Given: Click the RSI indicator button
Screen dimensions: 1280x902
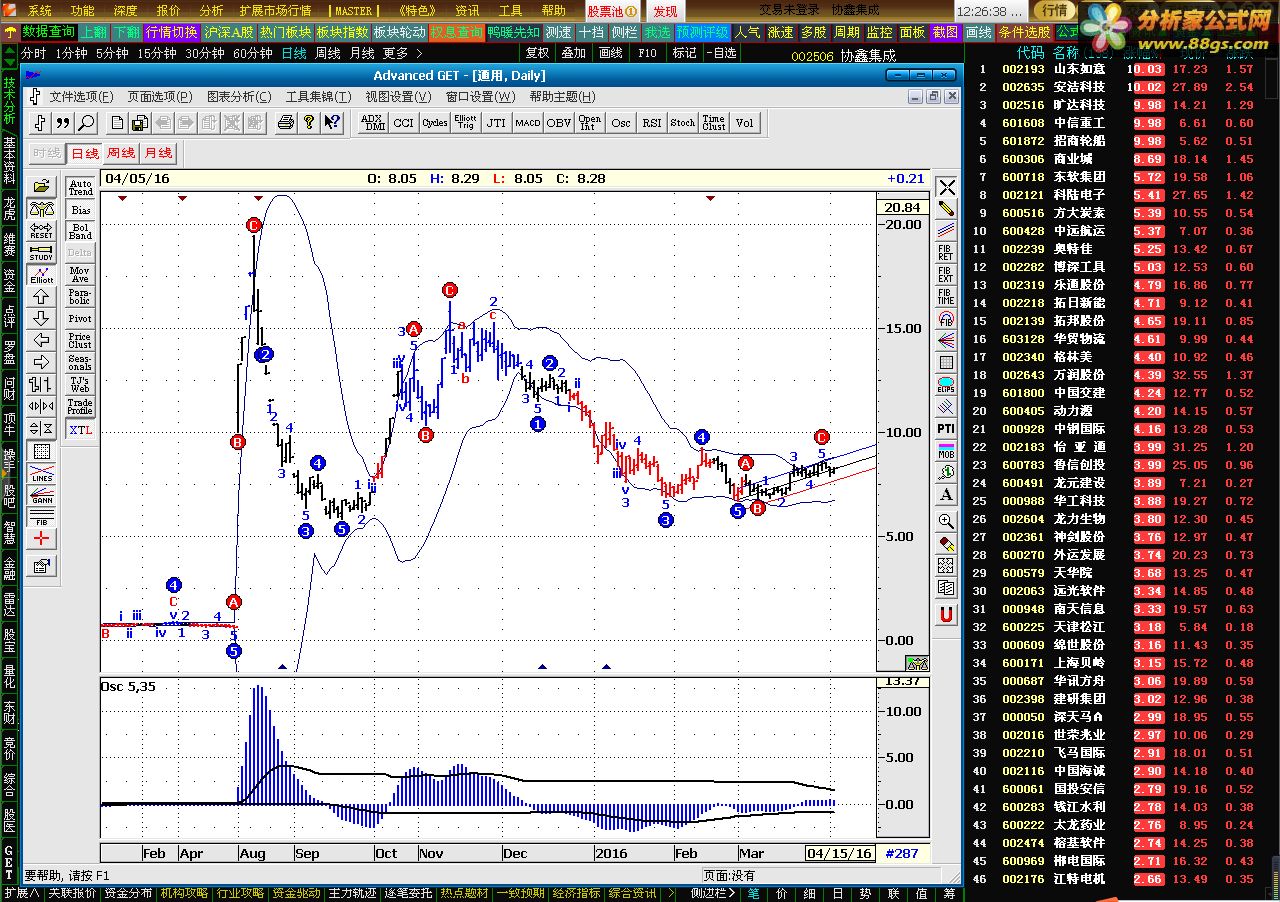Looking at the screenshot, I should tap(652, 123).
